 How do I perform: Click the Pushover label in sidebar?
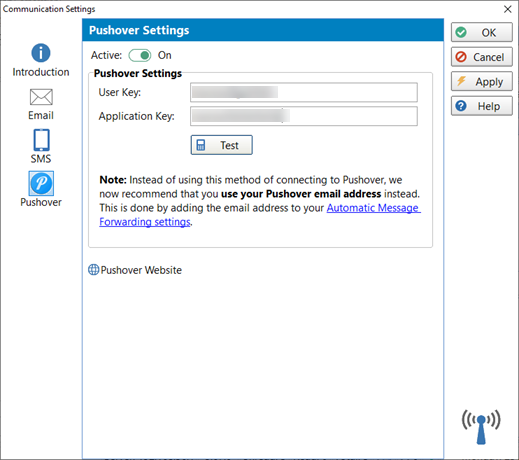pyautogui.click(x=41, y=202)
